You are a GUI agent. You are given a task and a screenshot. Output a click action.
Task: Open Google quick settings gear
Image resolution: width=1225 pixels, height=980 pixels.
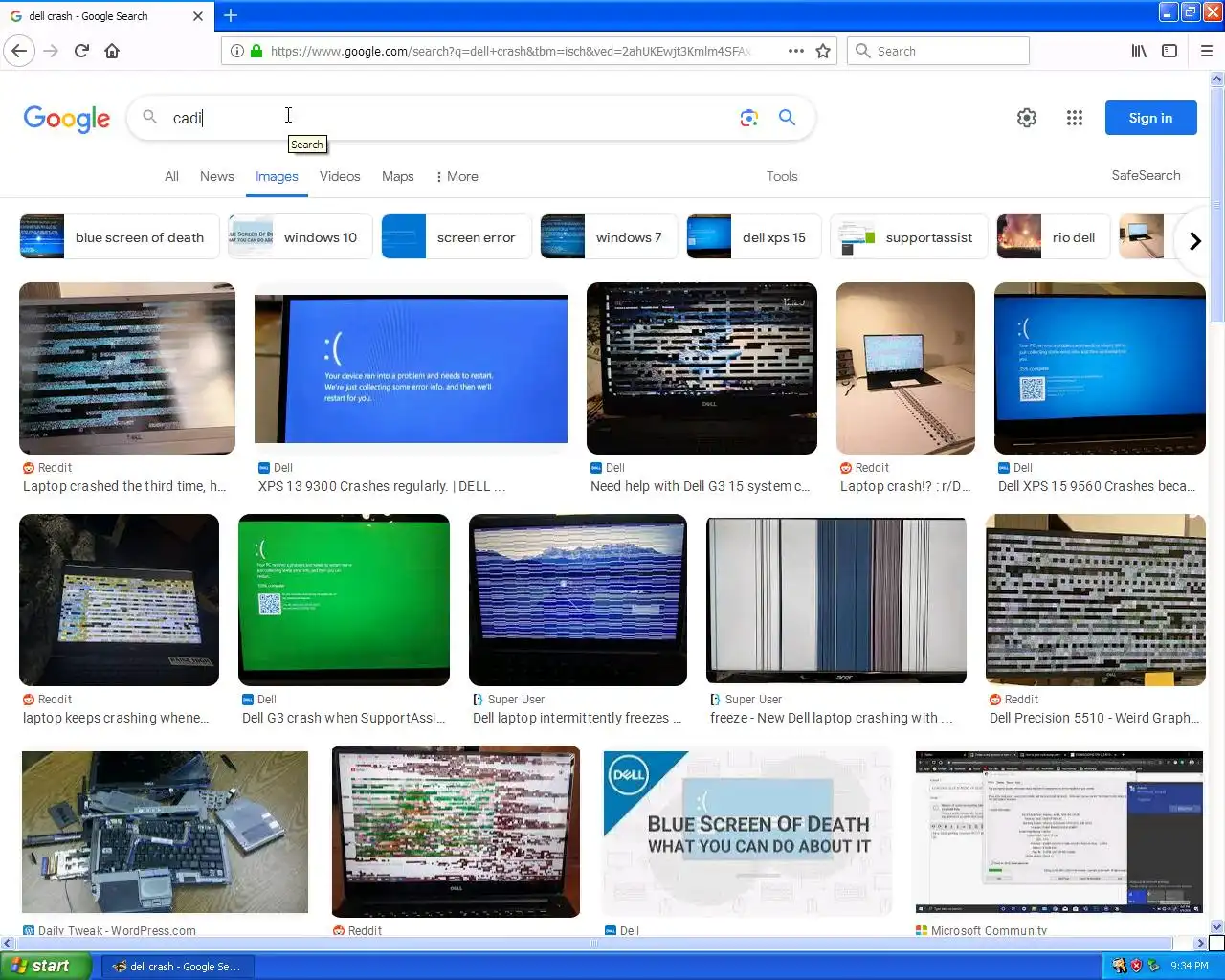1027,118
